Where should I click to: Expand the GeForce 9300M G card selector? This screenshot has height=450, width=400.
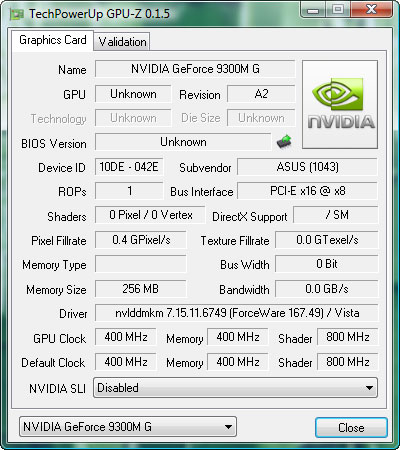coord(128,427)
